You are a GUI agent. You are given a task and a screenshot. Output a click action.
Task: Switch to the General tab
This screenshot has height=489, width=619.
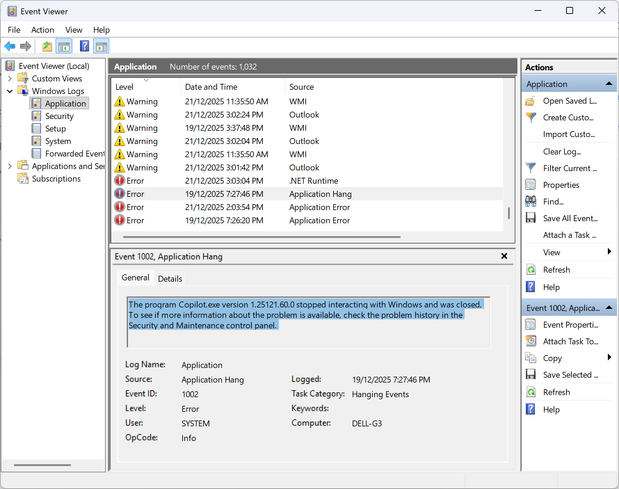point(135,278)
